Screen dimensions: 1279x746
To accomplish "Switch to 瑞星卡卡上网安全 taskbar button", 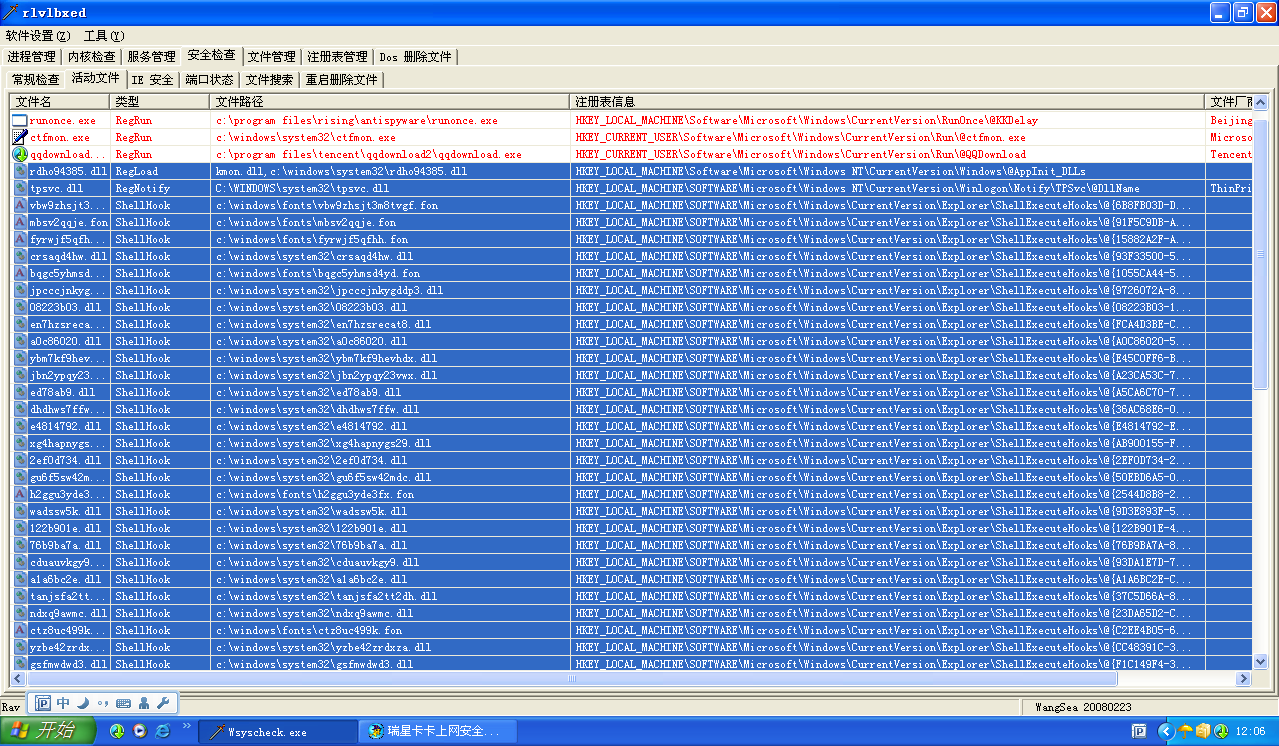I will (440, 732).
